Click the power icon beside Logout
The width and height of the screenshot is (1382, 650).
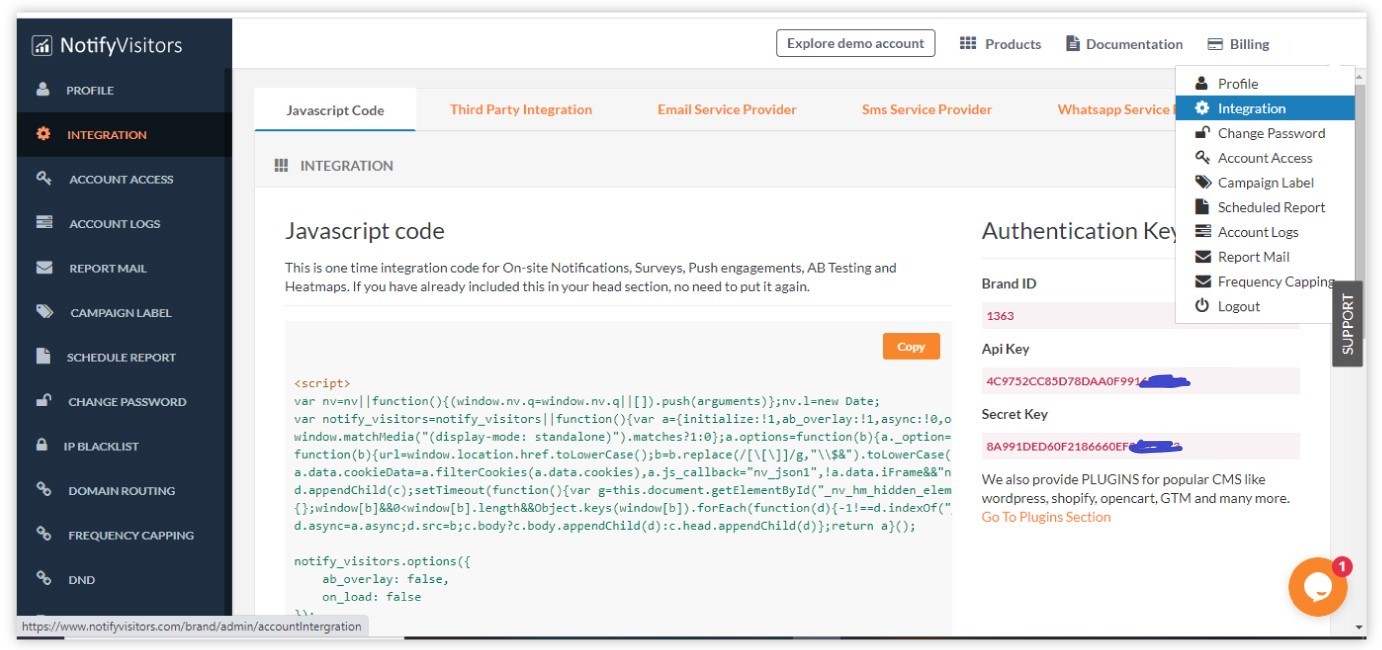pyautogui.click(x=1202, y=306)
